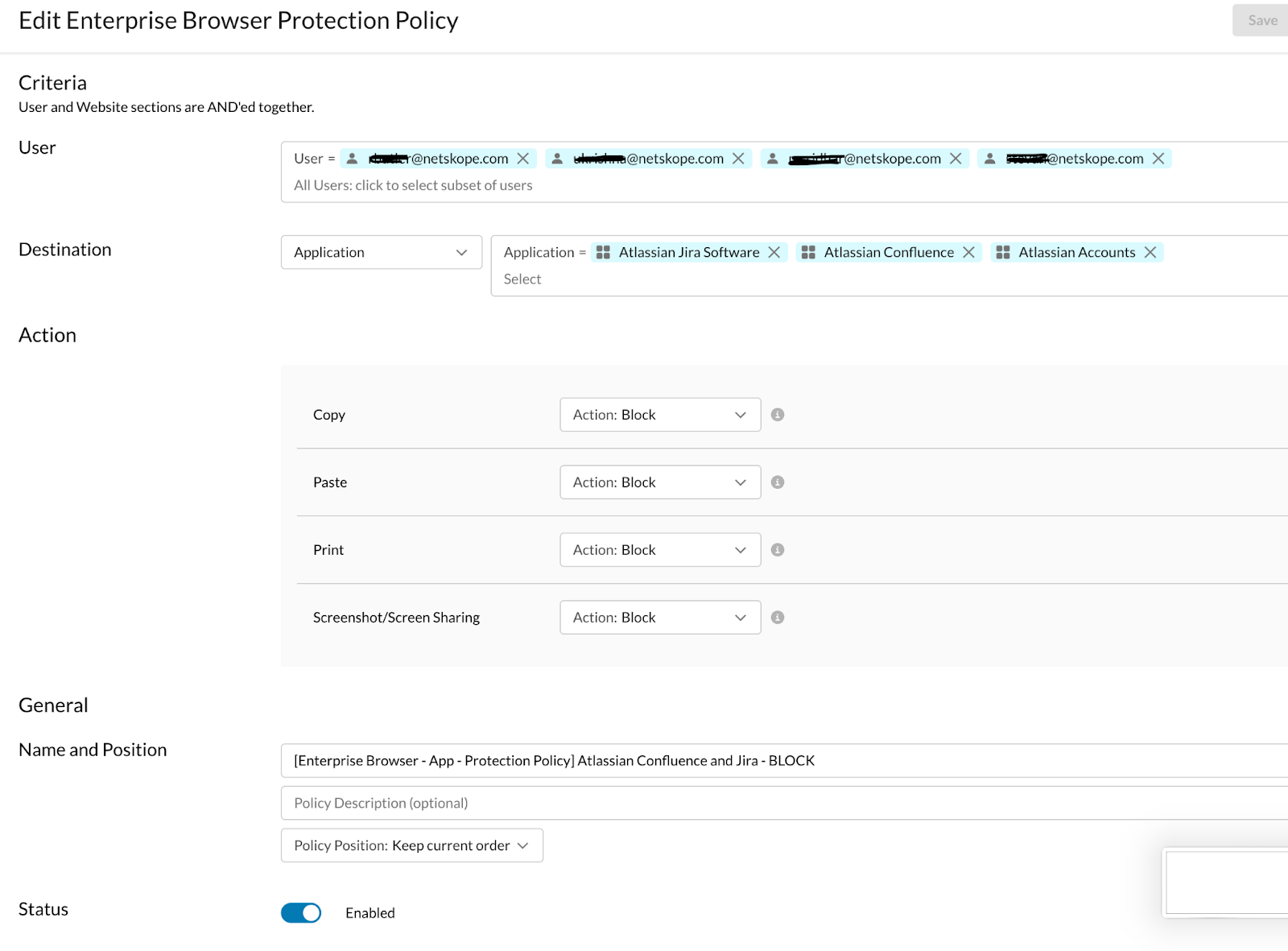This screenshot has height=951, width=1288.
Task: Remove the first netskope.com user chip
Action: (523, 159)
